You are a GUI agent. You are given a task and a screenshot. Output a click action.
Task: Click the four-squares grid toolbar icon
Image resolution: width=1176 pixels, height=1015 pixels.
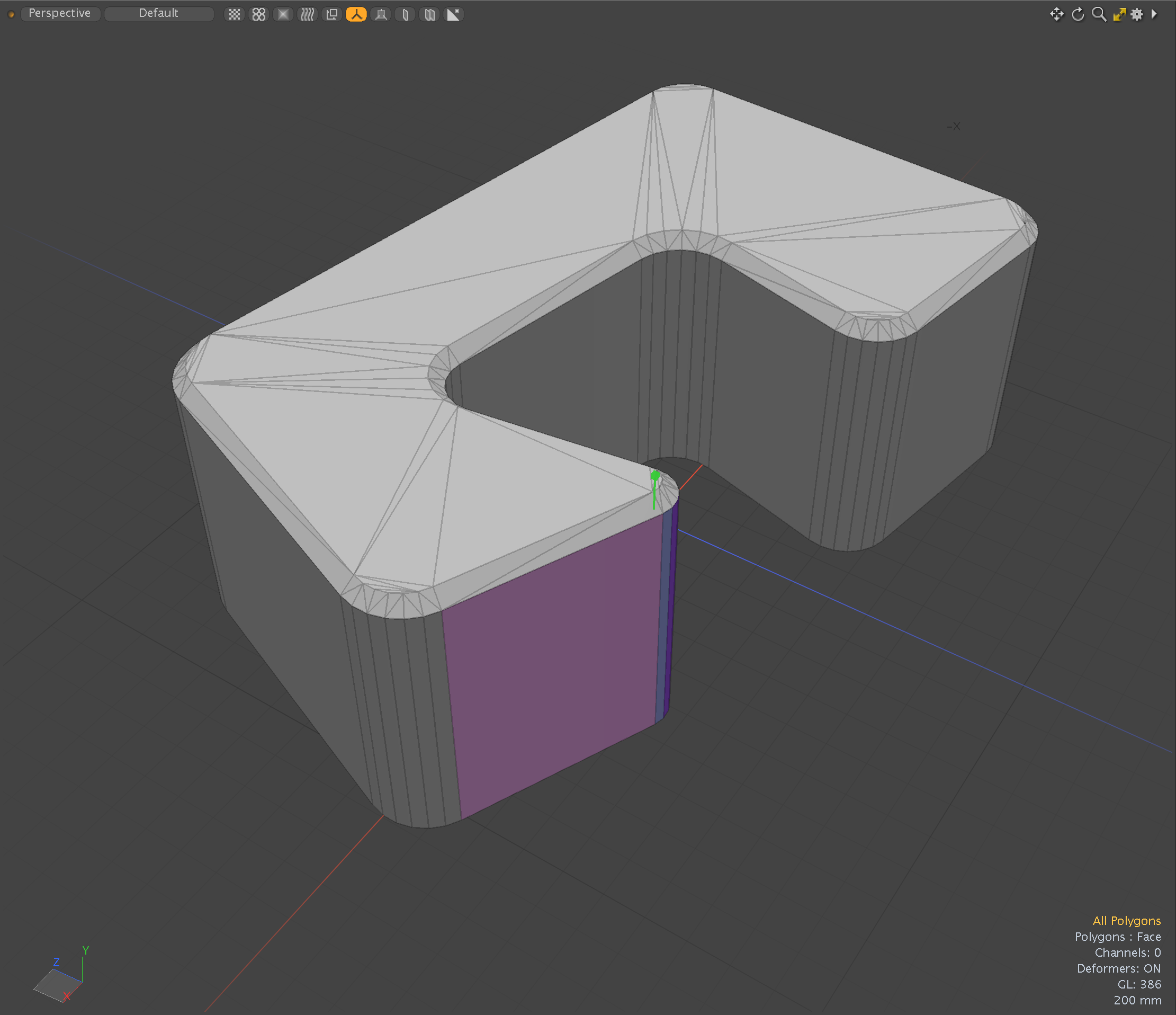pos(259,14)
